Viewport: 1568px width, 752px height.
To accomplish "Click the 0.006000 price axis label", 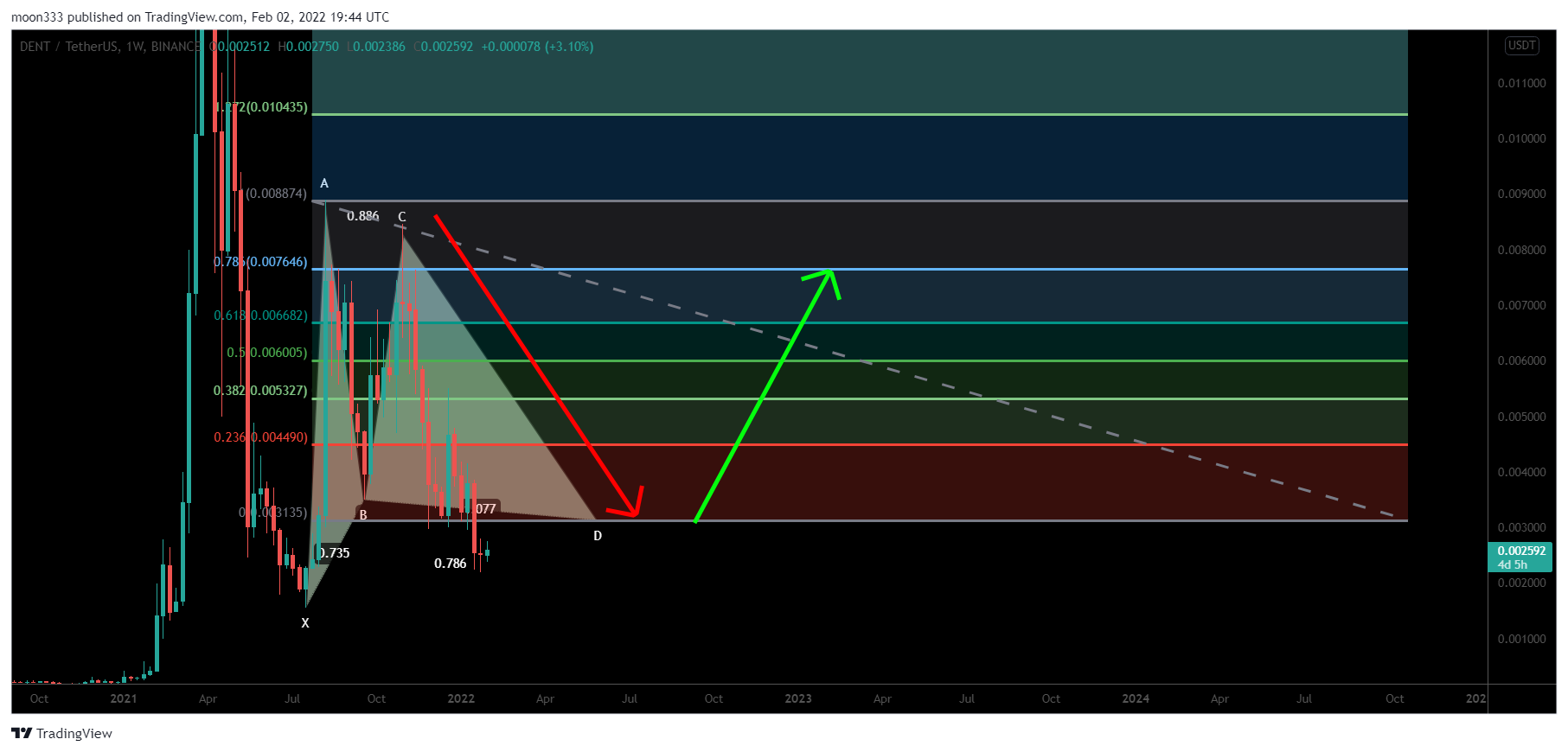I will tap(1521, 360).
